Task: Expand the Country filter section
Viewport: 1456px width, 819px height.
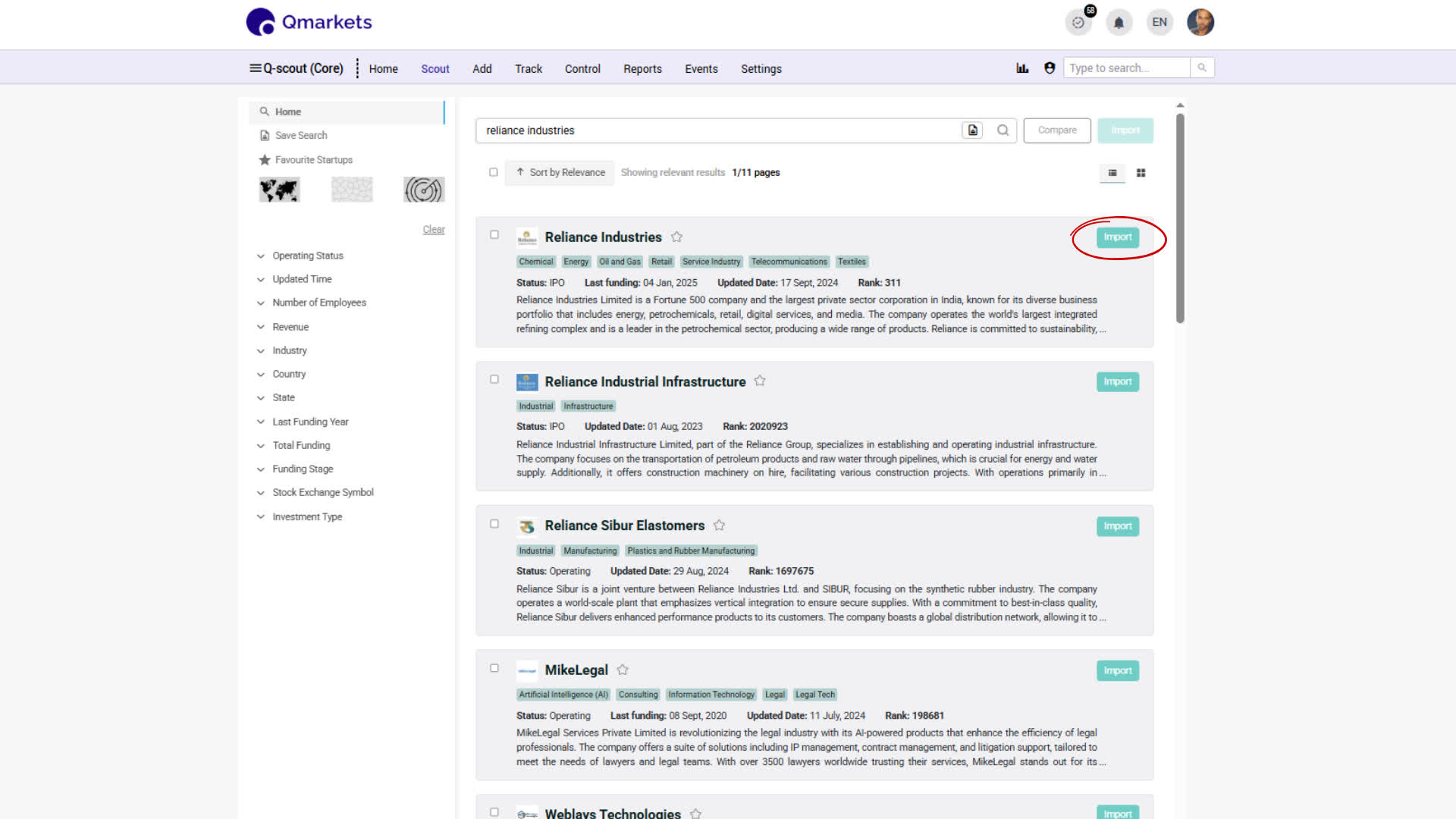Action: tap(289, 374)
